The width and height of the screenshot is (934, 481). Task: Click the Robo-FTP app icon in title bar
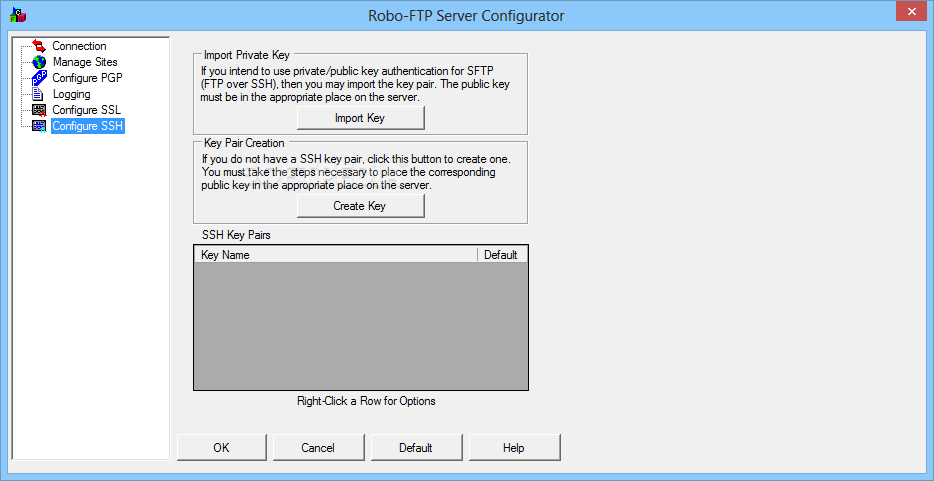[x=18, y=15]
